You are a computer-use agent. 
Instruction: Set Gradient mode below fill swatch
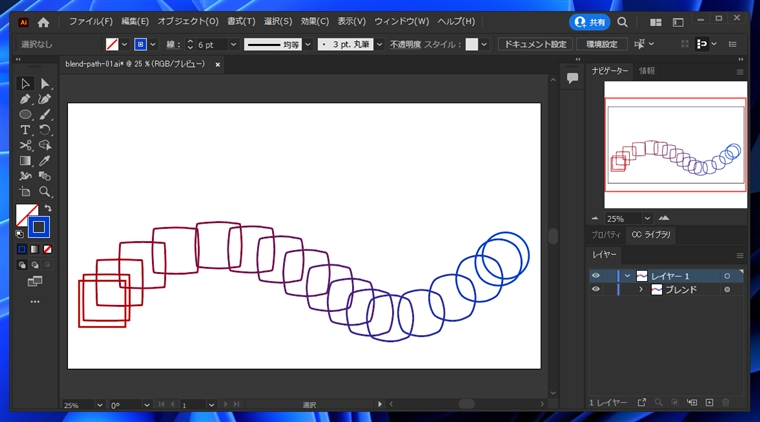[x=34, y=250]
